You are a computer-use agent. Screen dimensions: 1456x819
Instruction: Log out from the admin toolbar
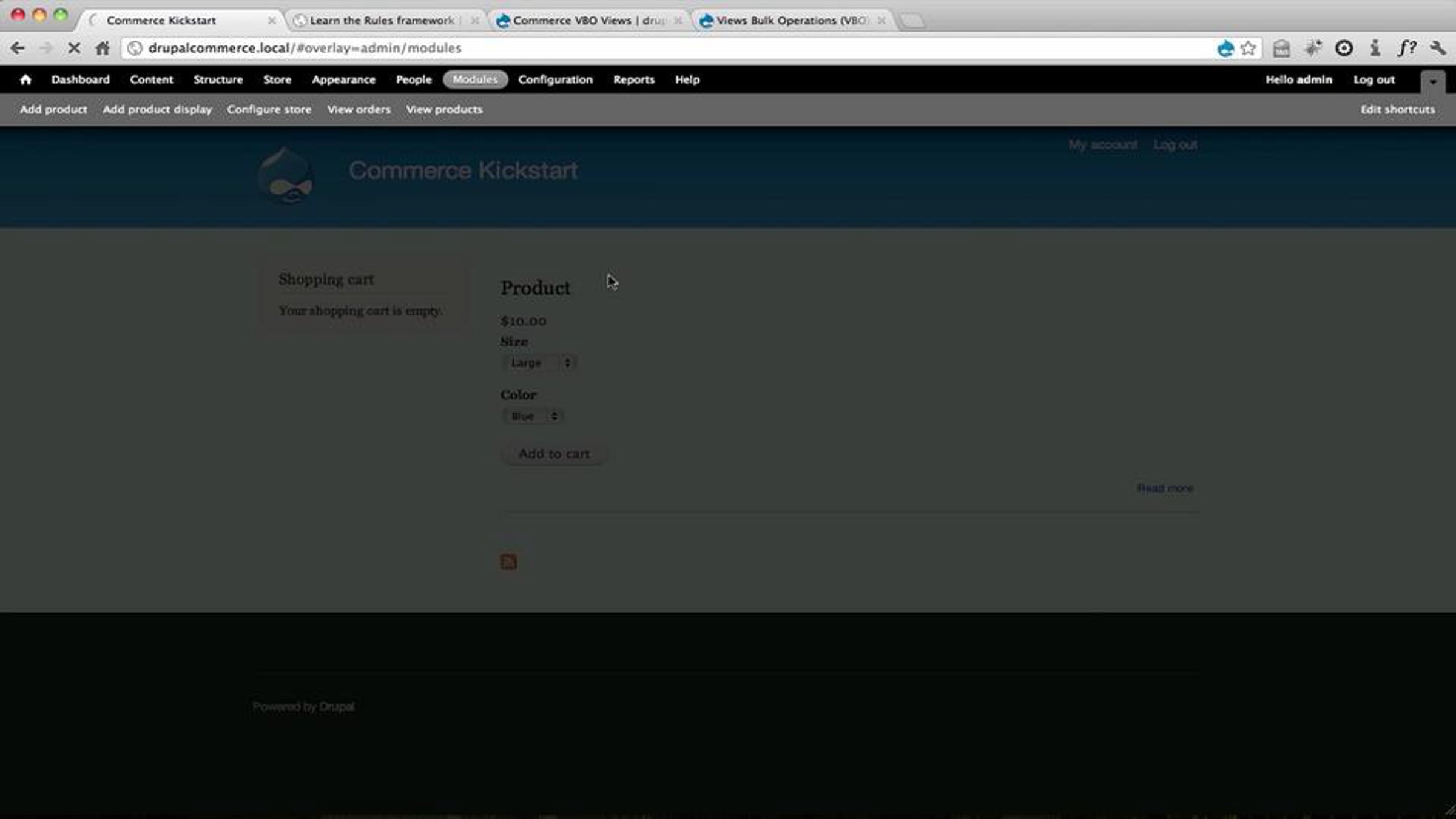click(x=1374, y=79)
